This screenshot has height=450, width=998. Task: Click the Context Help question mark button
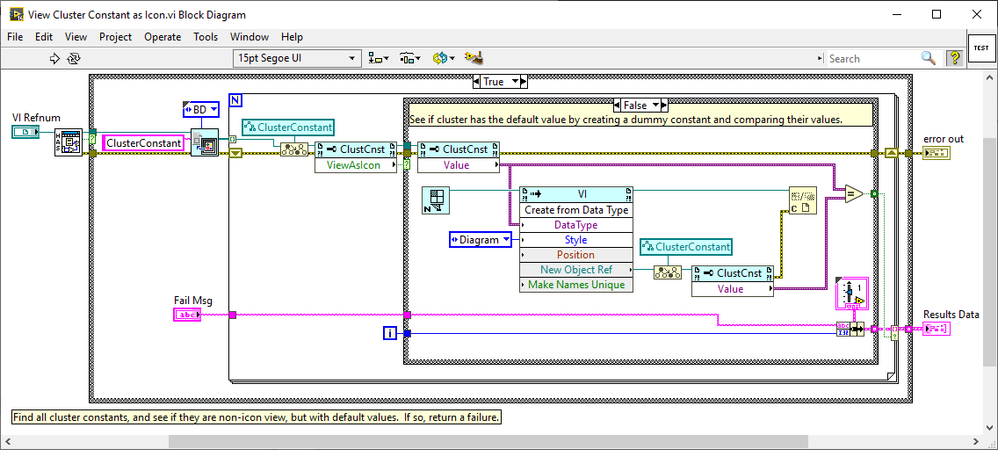coord(954,59)
